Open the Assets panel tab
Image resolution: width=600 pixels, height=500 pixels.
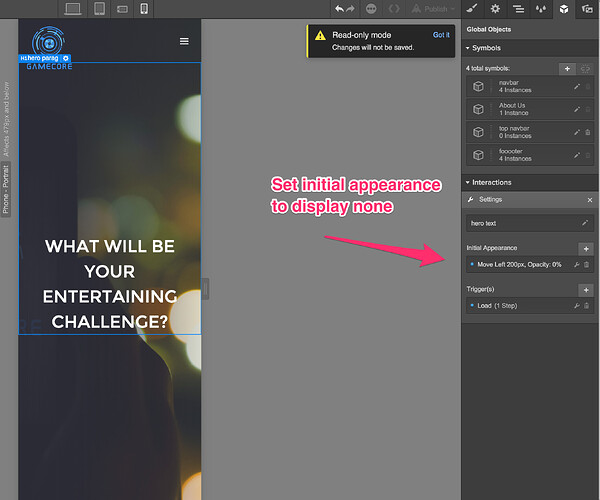587,8
